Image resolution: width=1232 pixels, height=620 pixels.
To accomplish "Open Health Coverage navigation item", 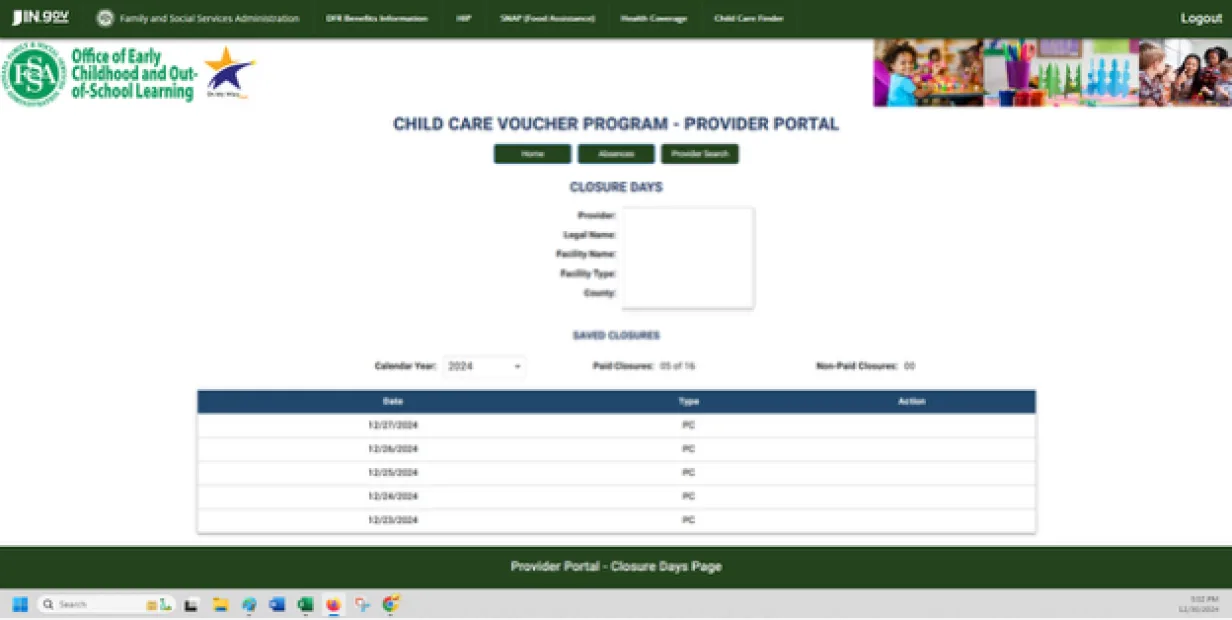I will [x=653, y=19].
